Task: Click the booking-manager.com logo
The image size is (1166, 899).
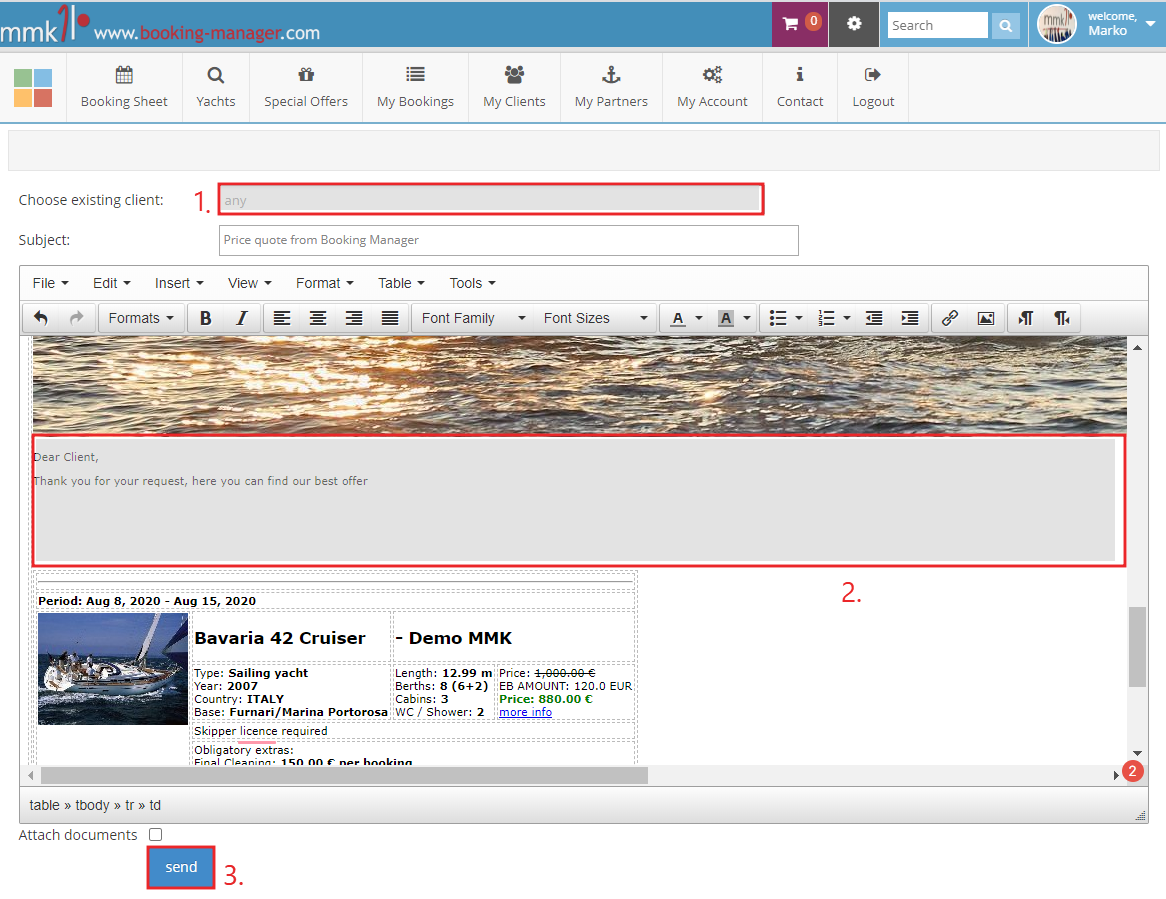Action: tap(160, 25)
